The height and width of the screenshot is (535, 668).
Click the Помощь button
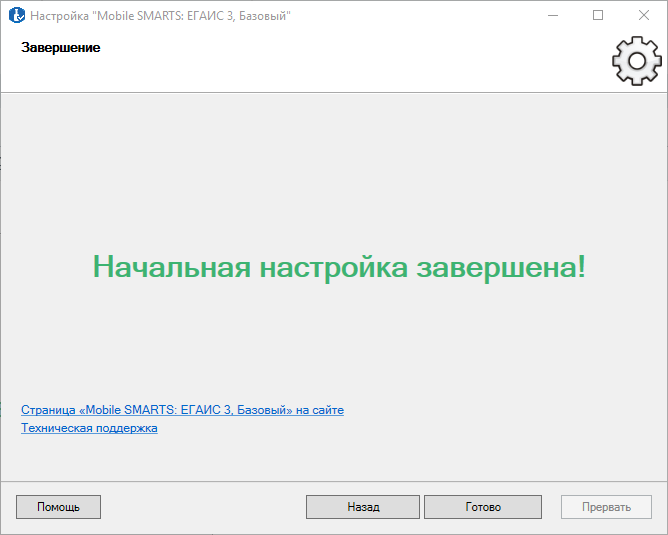point(58,507)
